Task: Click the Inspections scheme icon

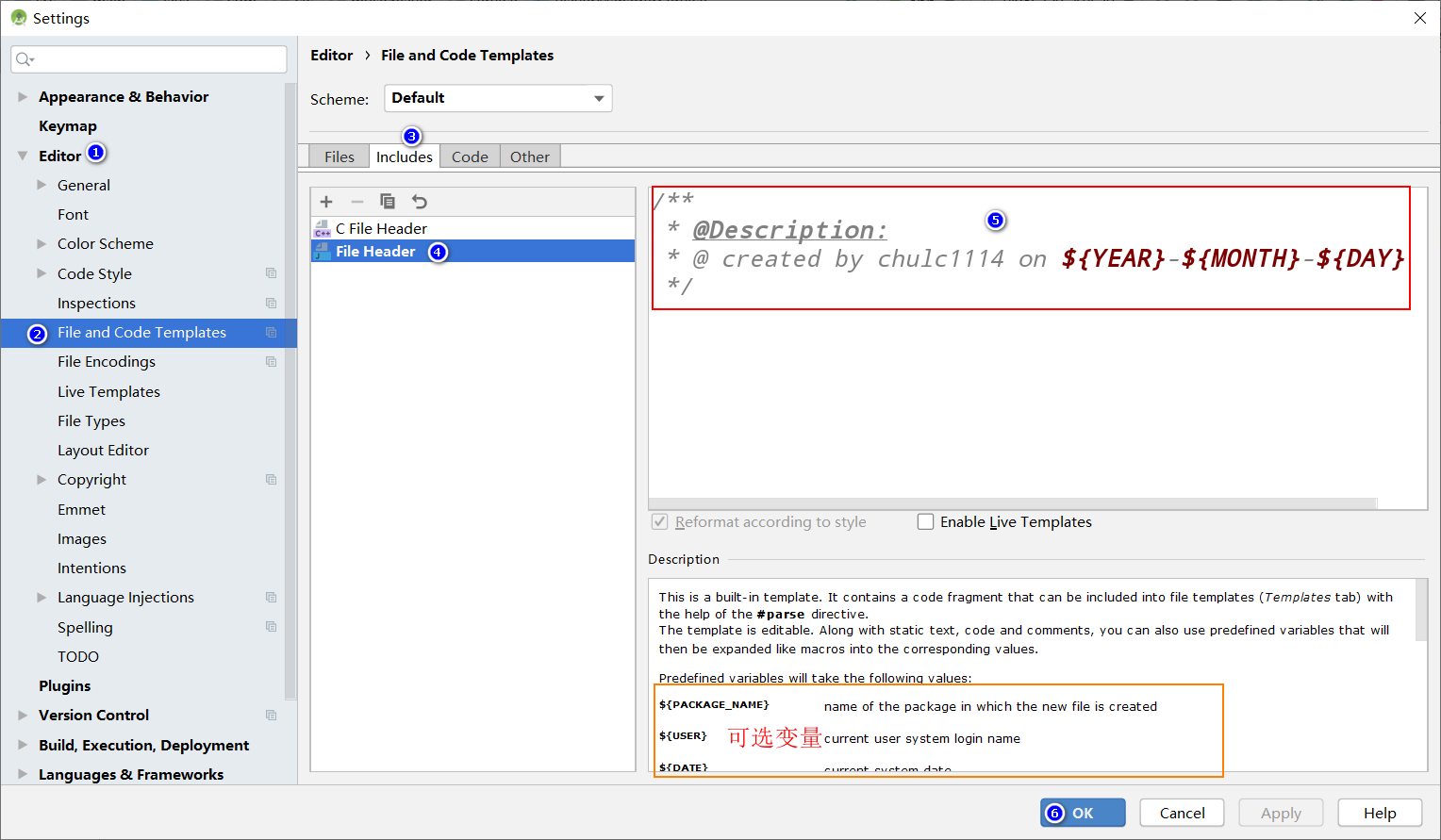Action: click(x=272, y=303)
